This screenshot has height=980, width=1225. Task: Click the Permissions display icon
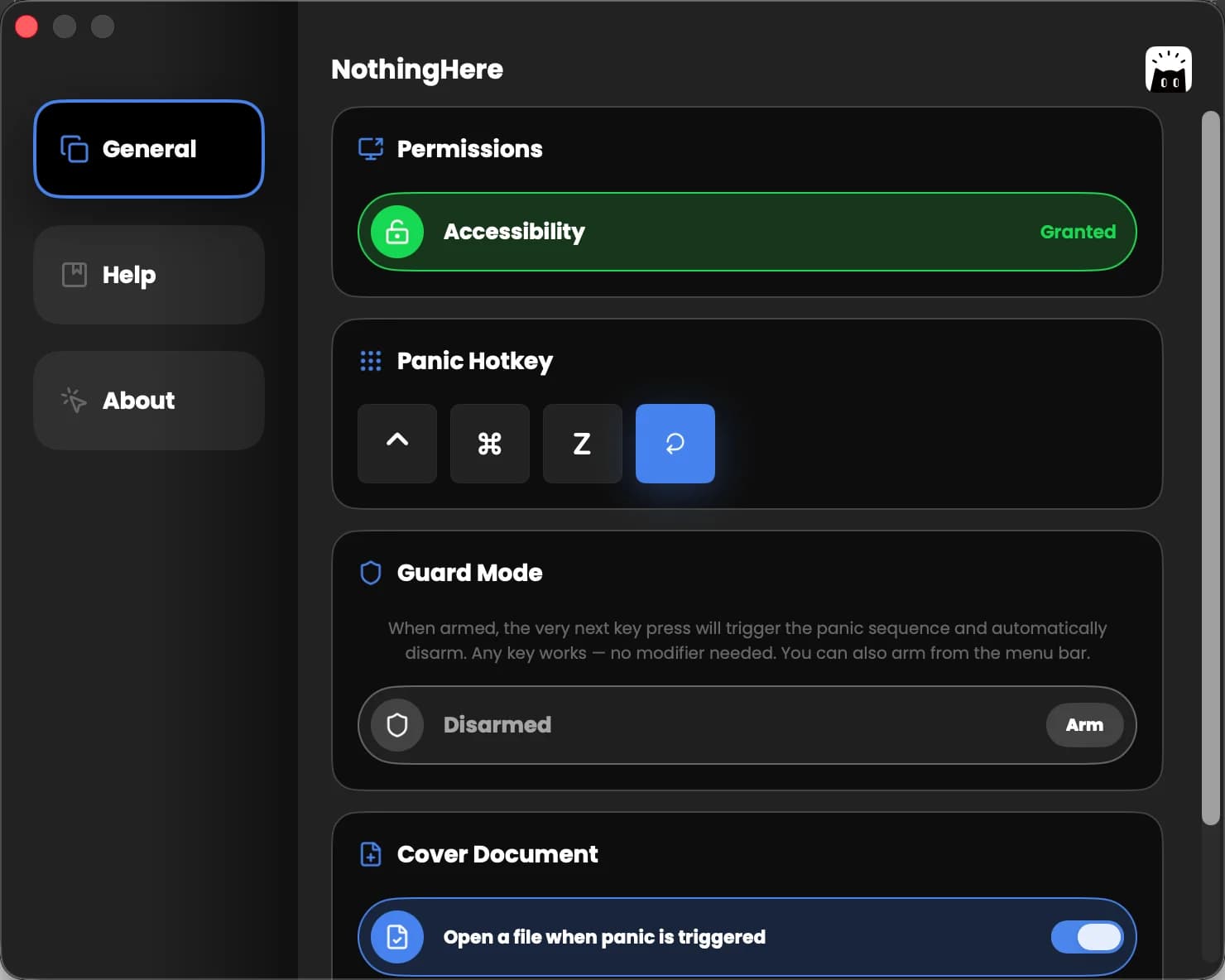pos(370,149)
